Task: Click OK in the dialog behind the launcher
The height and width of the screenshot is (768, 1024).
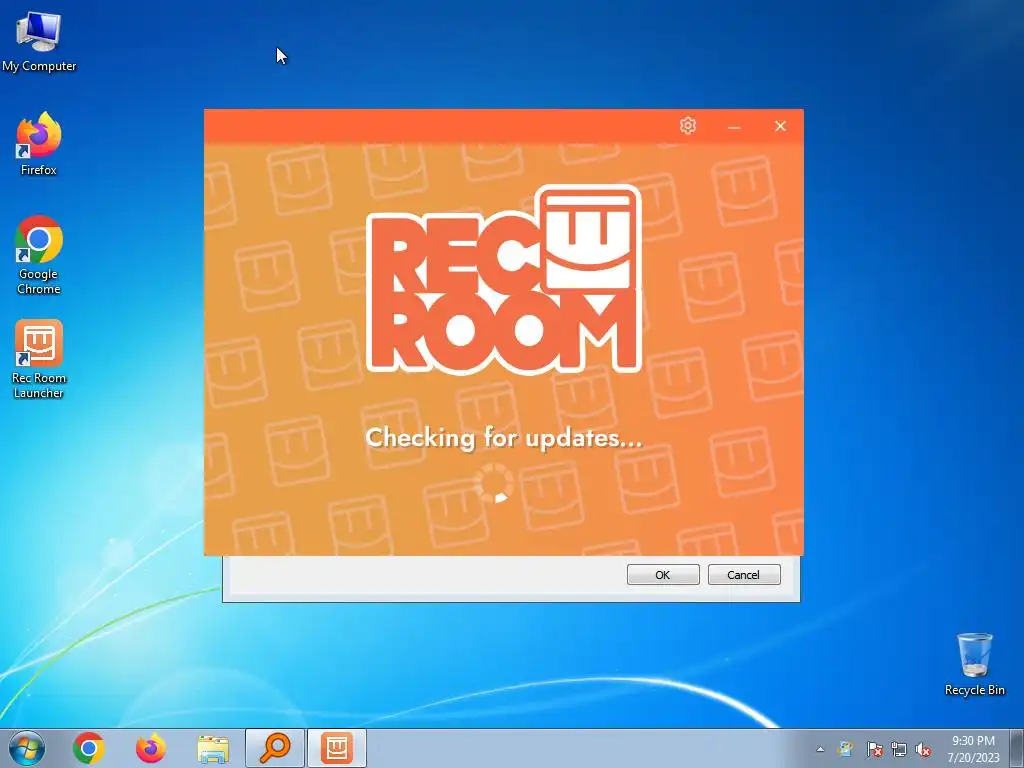Action: (x=663, y=575)
